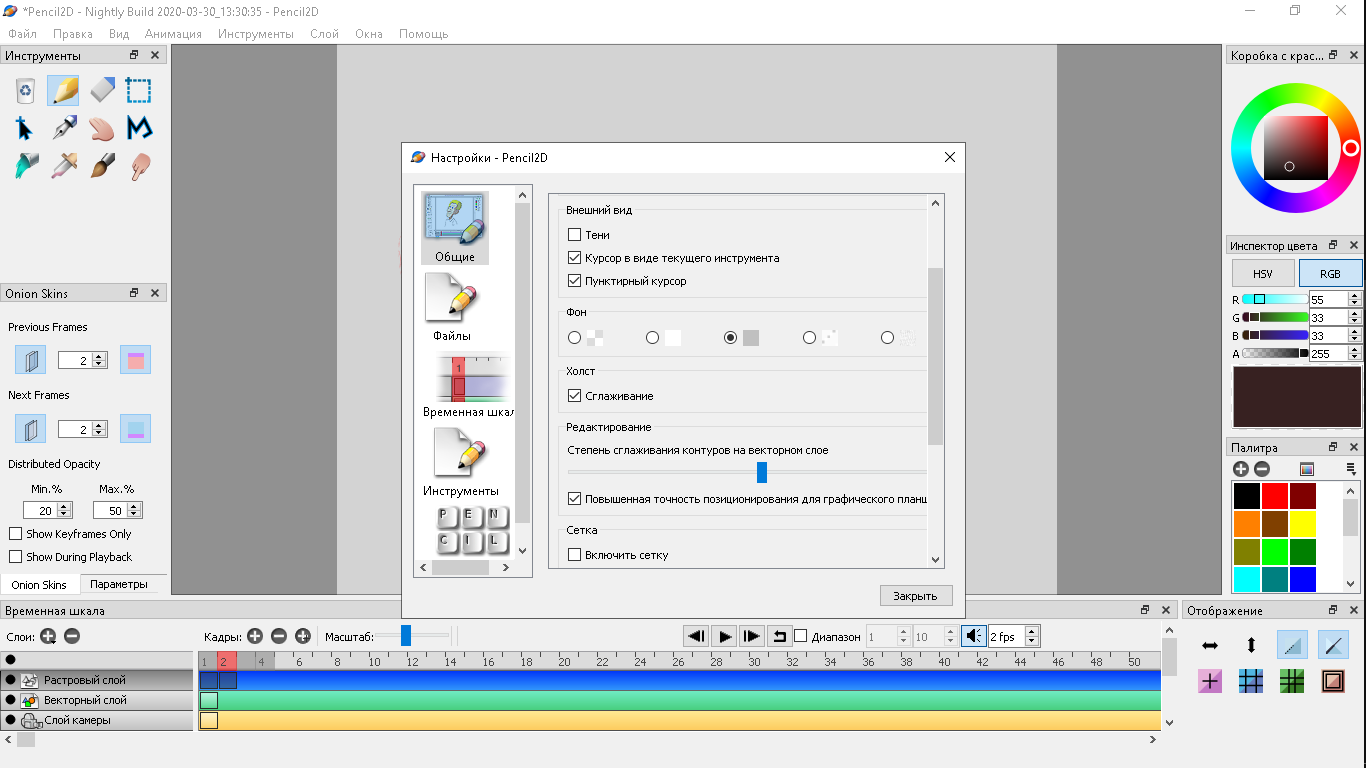Viewport: 1366px width, 768px height.
Task: Add a new keyframe
Action: pyautogui.click(x=255, y=636)
